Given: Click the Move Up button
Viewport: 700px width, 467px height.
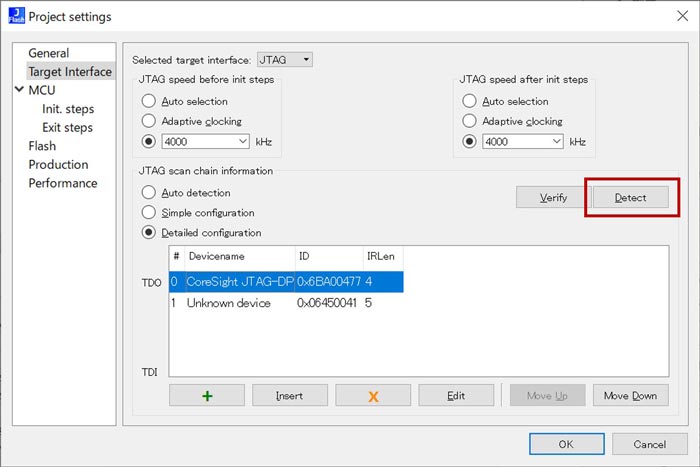Looking at the screenshot, I should [x=547, y=396].
